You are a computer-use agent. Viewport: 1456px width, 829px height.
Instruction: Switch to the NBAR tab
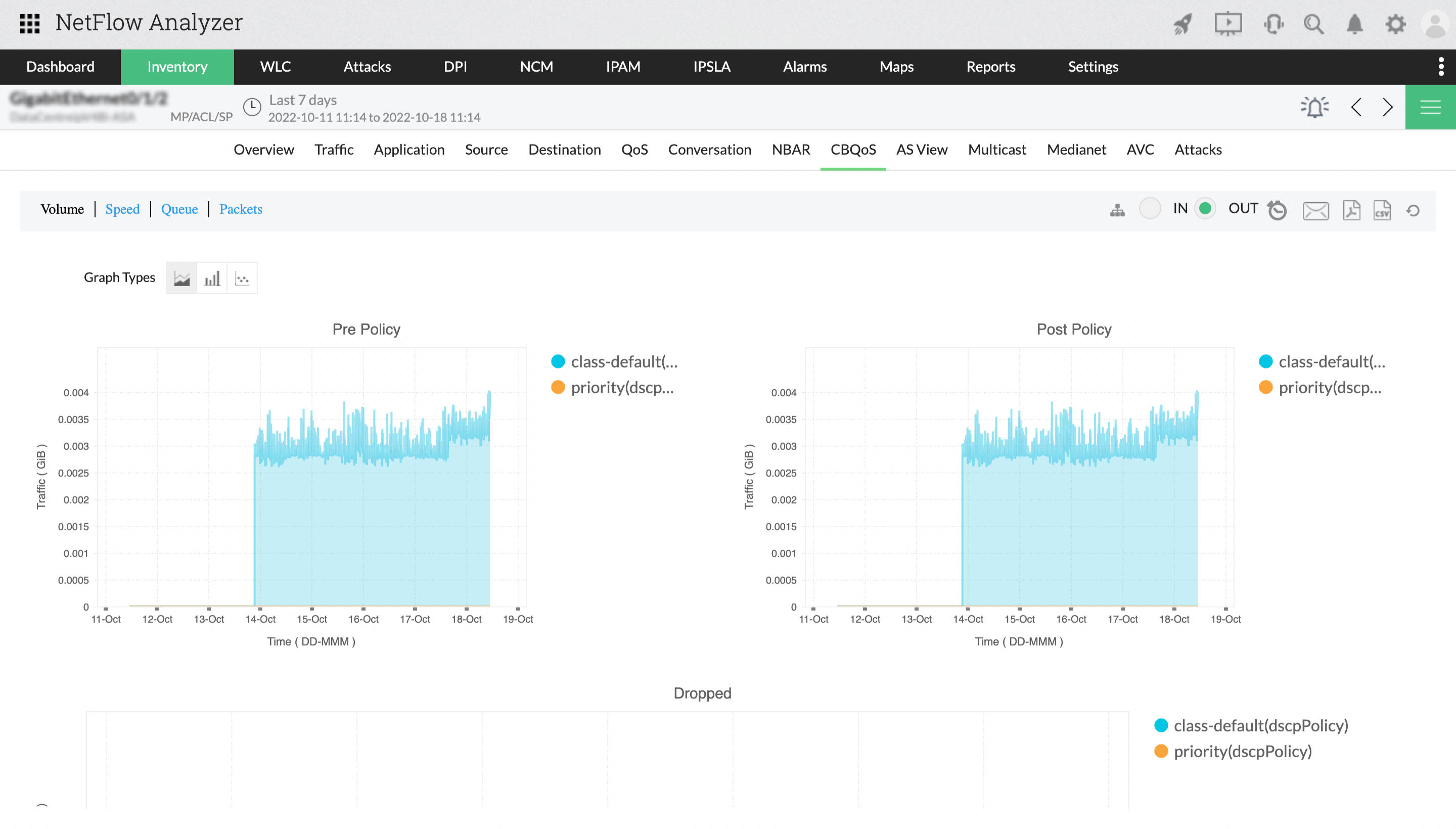coord(790,150)
